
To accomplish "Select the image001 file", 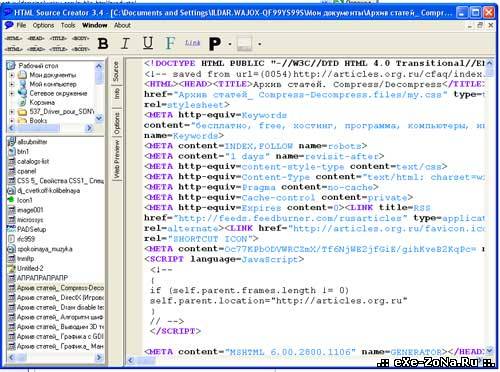I will [30, 210].
